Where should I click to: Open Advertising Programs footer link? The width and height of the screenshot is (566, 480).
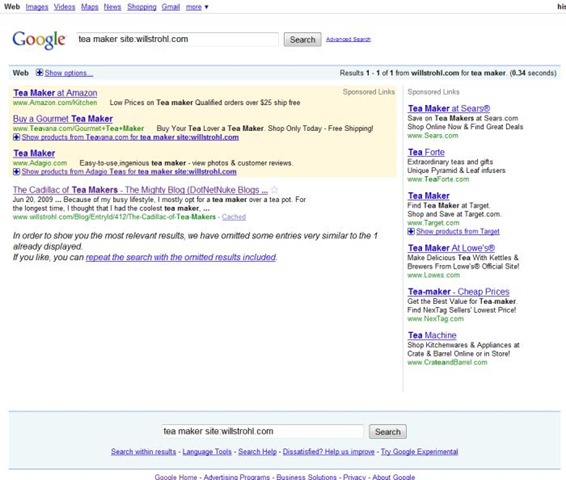237,477
